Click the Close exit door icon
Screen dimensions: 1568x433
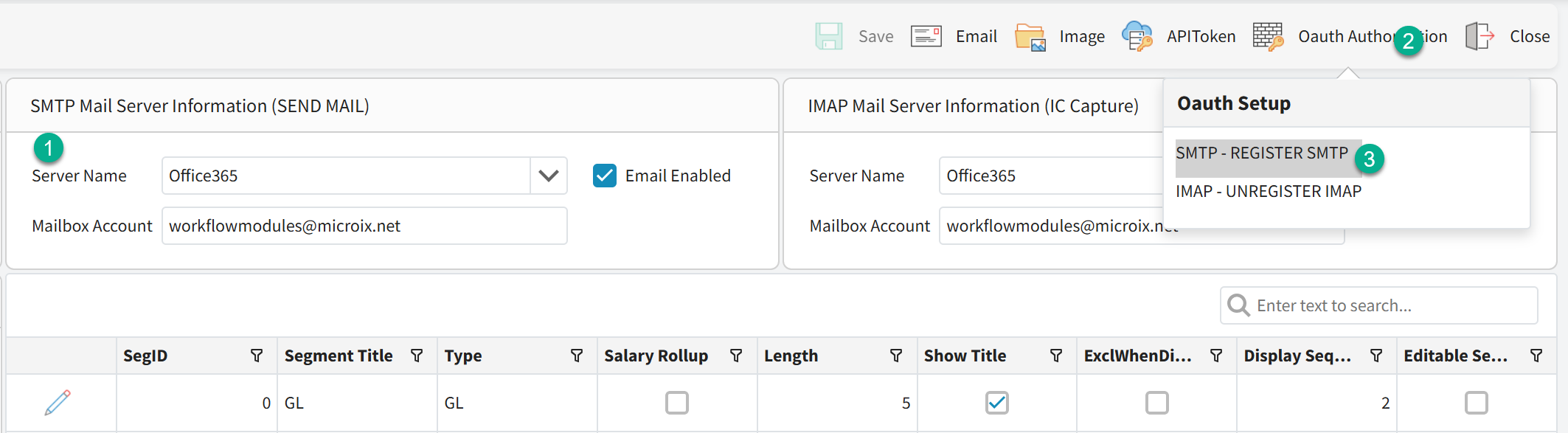click(x=1479, y=36)
